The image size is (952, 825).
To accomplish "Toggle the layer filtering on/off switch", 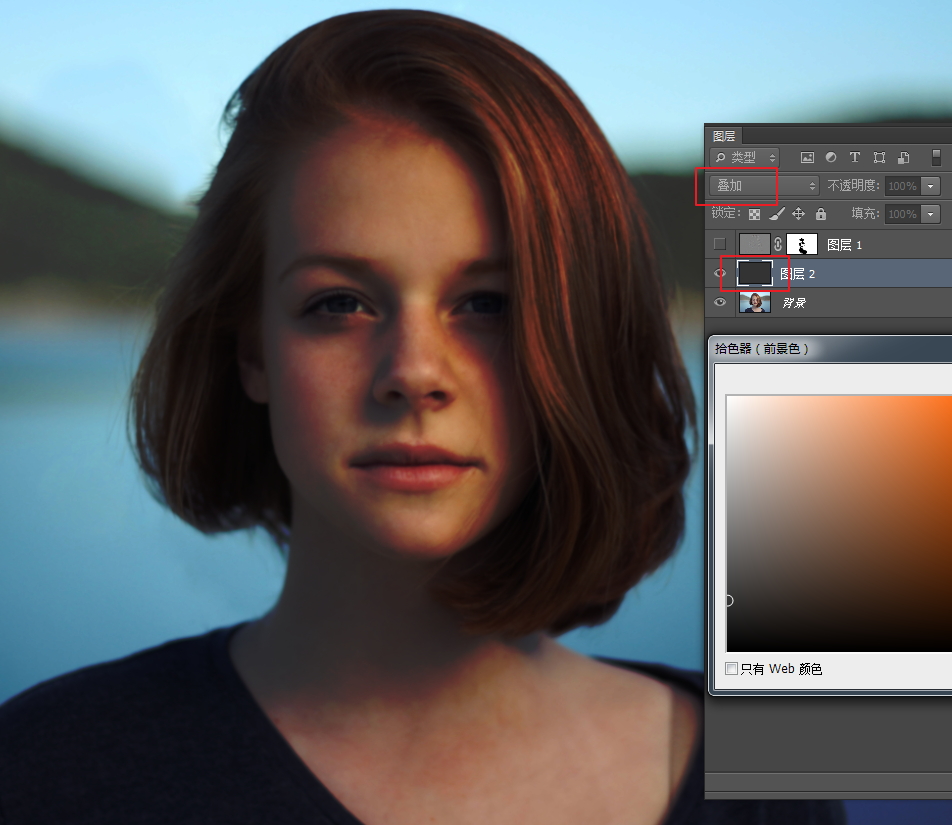I will pos(936,157).
